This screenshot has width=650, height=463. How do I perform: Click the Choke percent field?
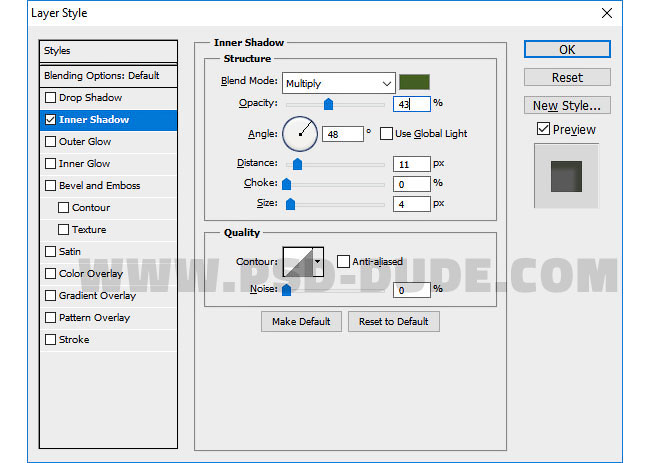click(412, 184)
